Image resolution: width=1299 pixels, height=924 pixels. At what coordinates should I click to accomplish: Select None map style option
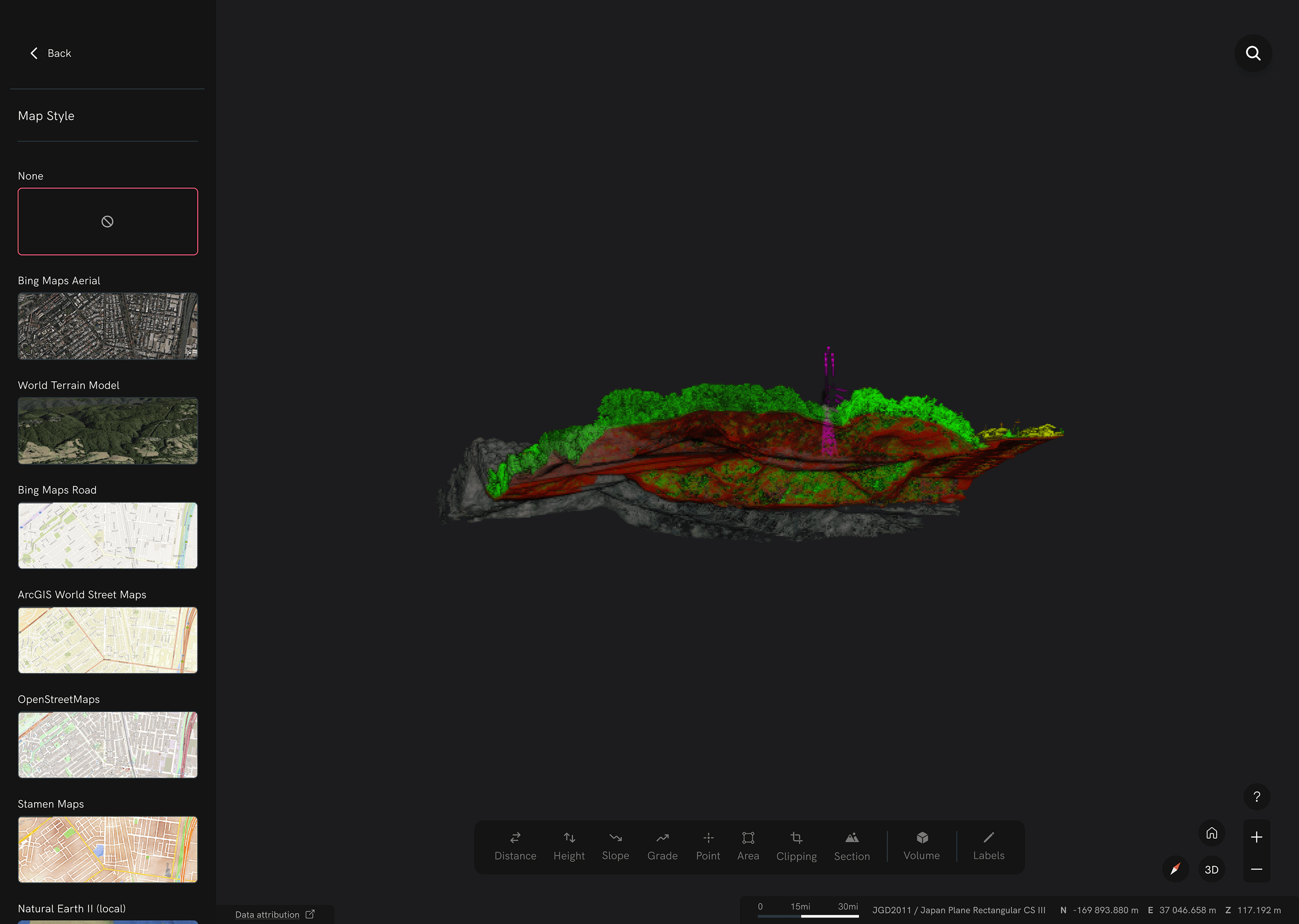108,221
